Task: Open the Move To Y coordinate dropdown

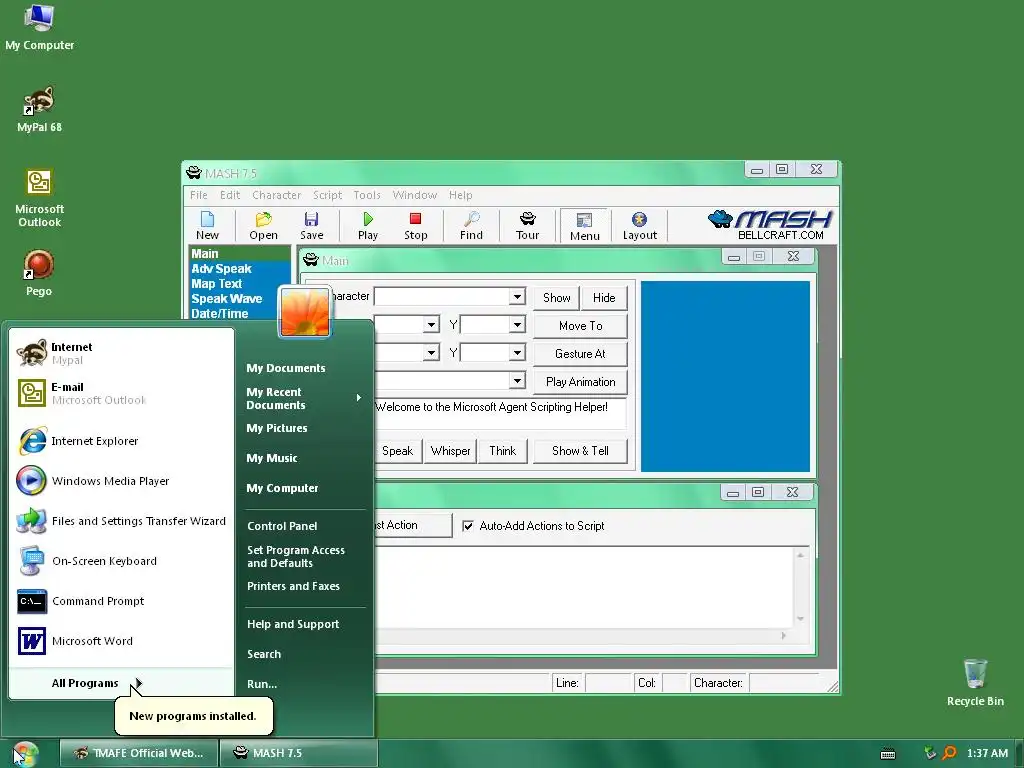Action: click(x=517, y=325)
